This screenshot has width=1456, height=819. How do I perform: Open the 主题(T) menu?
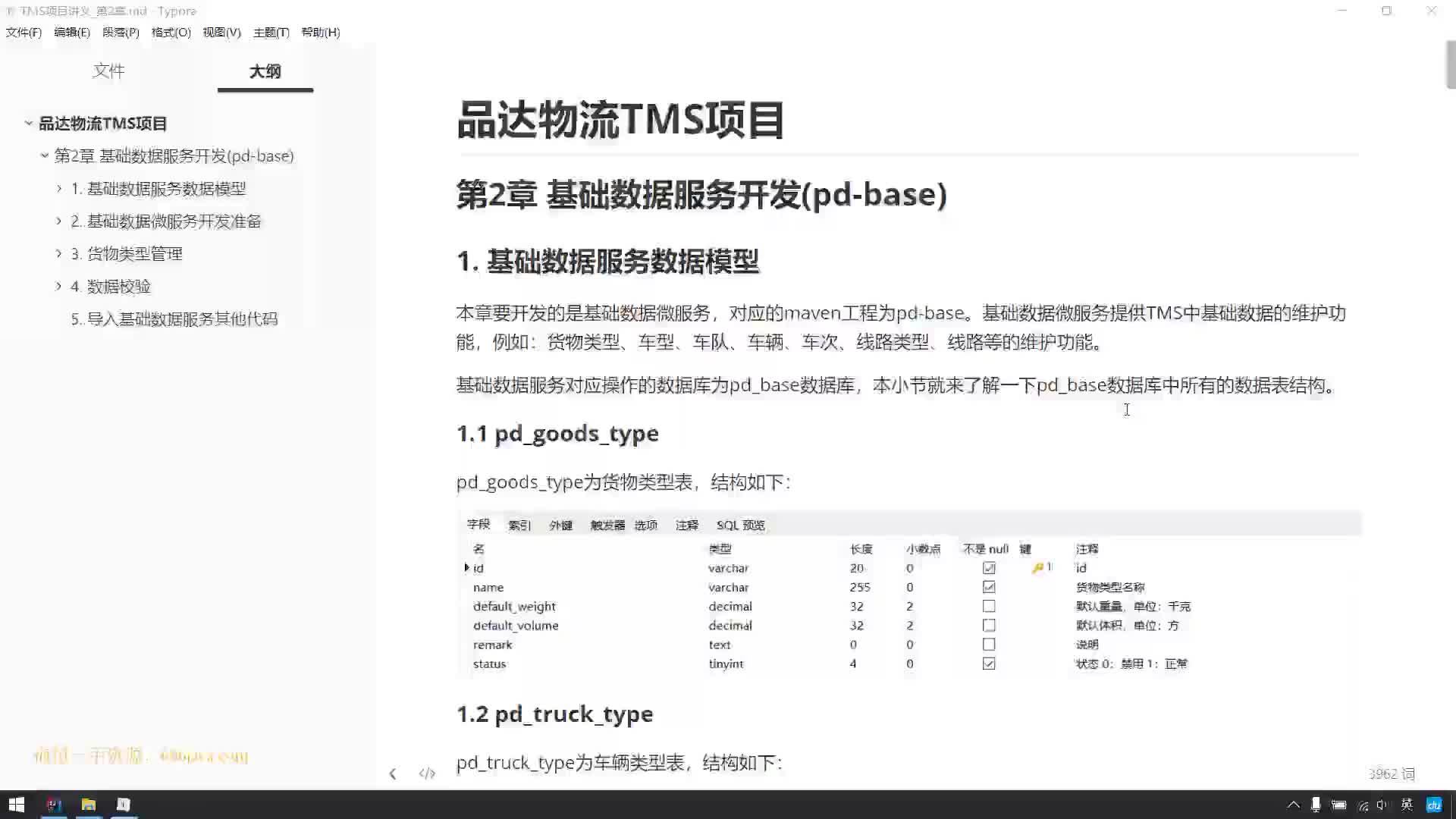271,32
